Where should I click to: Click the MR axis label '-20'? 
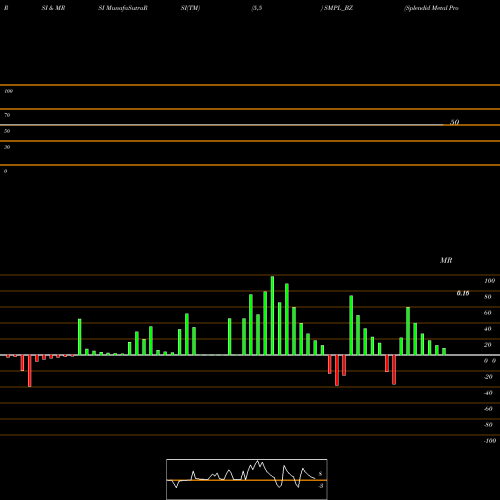coord(488,377)
